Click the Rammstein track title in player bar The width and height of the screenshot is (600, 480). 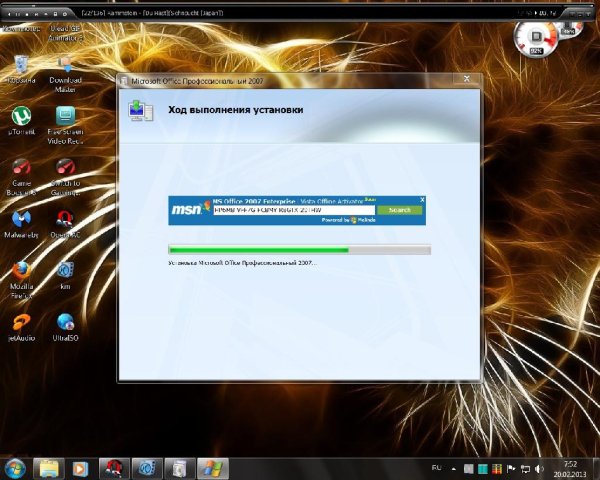click(152, 13)
